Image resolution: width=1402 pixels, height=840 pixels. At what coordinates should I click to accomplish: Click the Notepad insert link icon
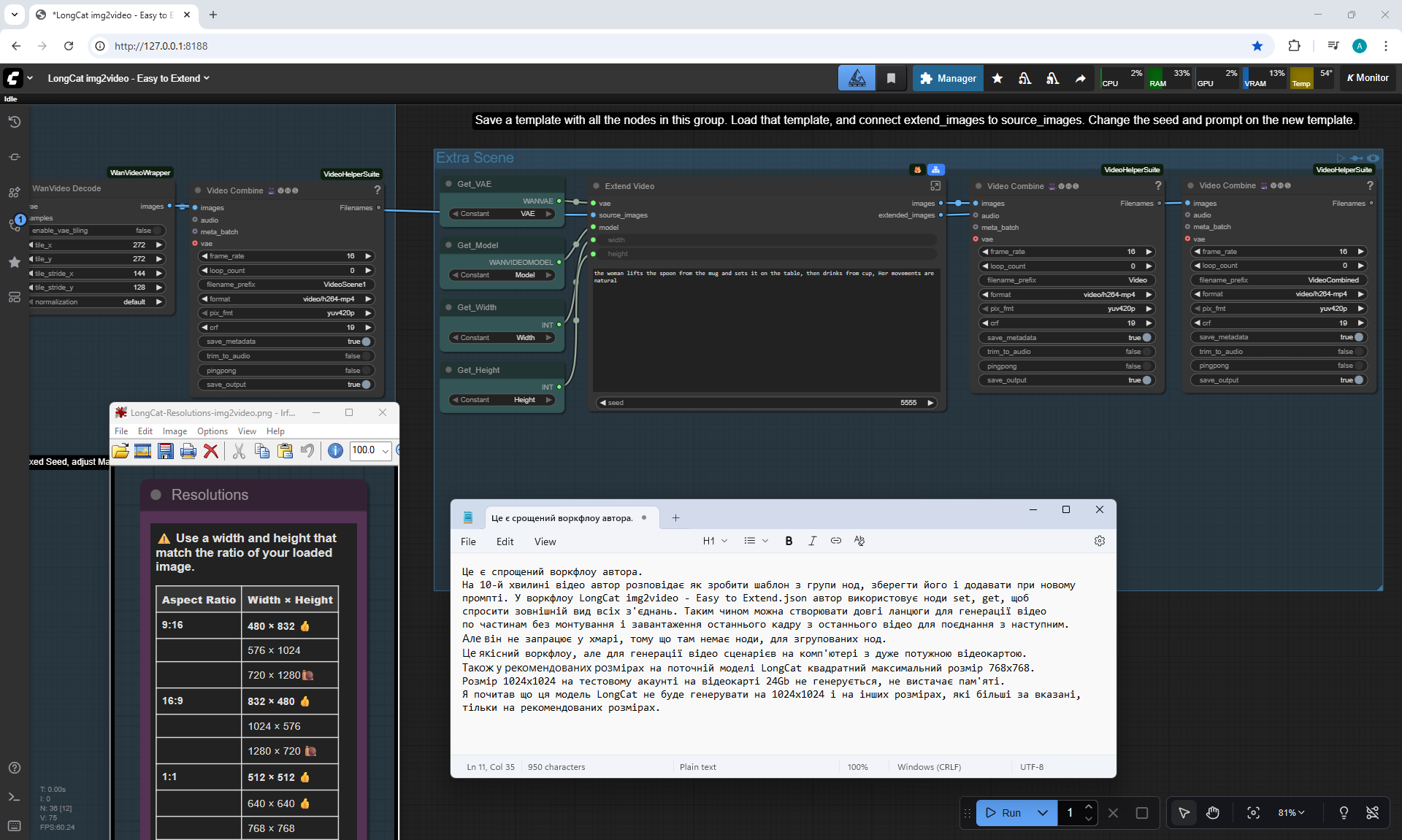click(836, 541)
